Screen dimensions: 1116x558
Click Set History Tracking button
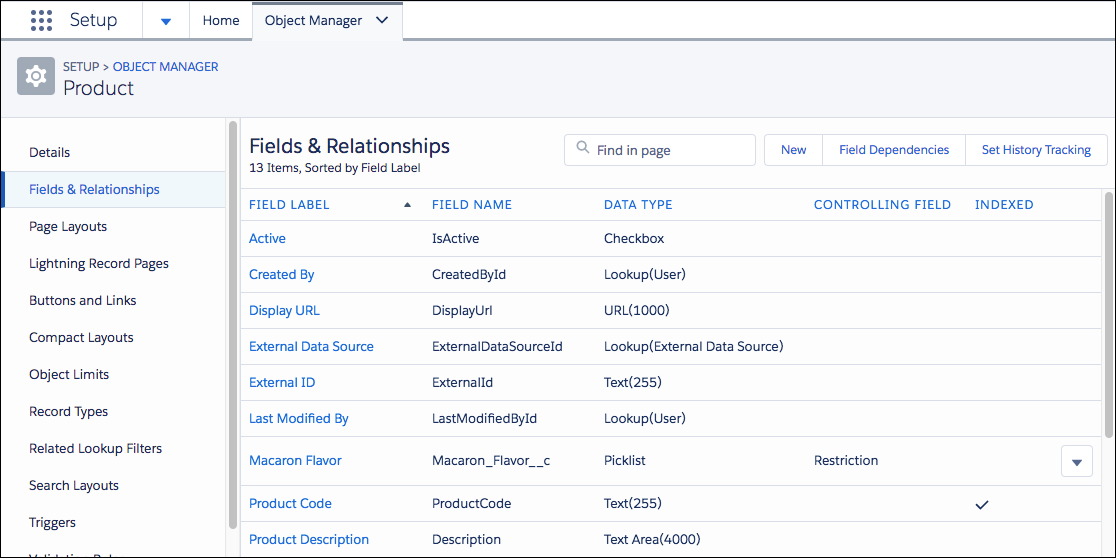(1036, 150)
